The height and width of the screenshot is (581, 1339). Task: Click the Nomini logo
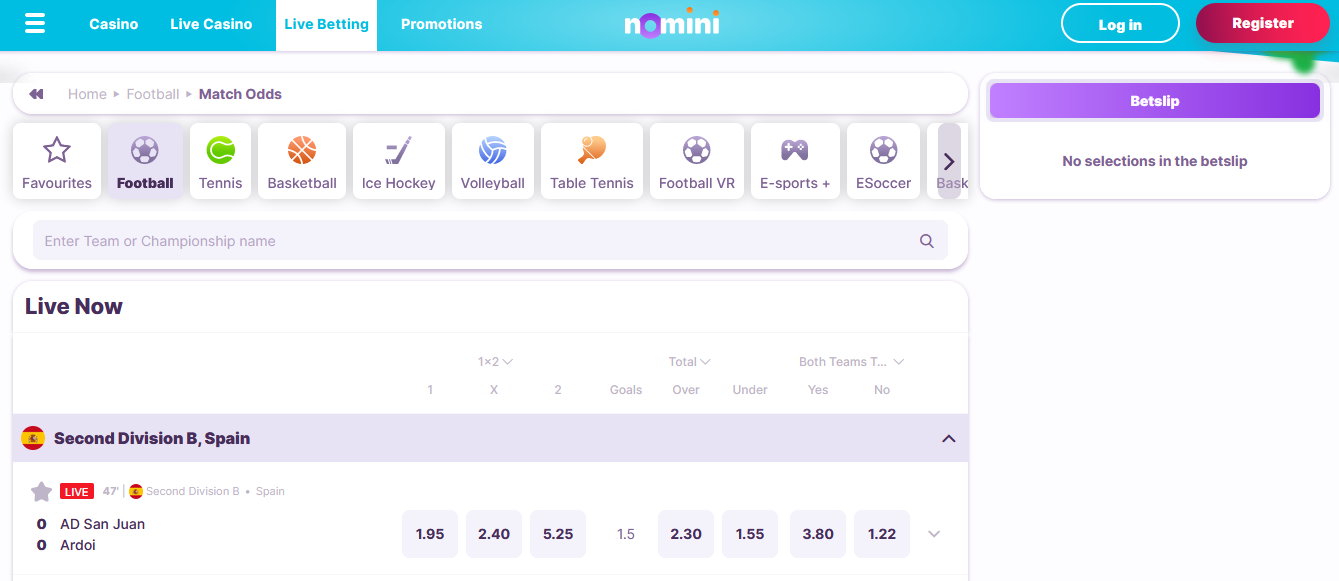click(x=672, y=23)
